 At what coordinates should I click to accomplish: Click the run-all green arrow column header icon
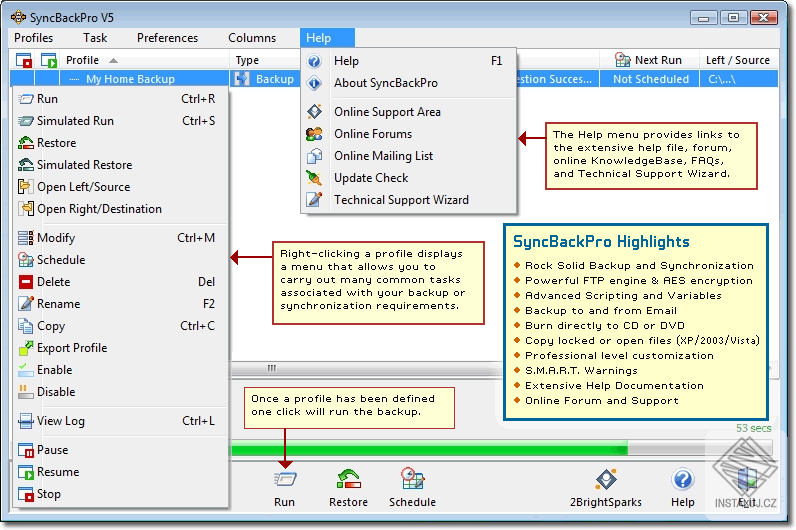point(49,60)
